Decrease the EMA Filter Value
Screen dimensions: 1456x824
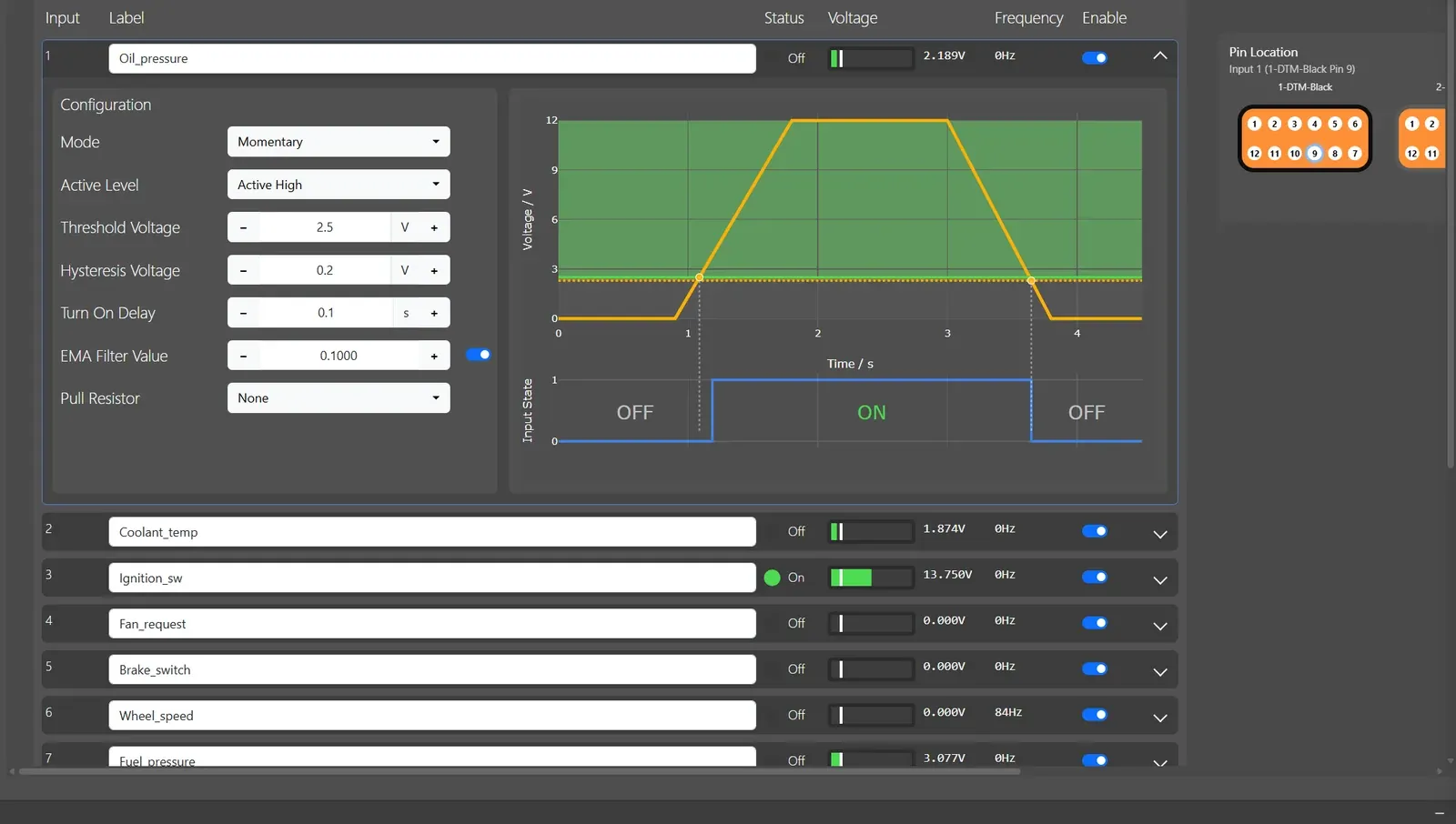click(243, 356)
